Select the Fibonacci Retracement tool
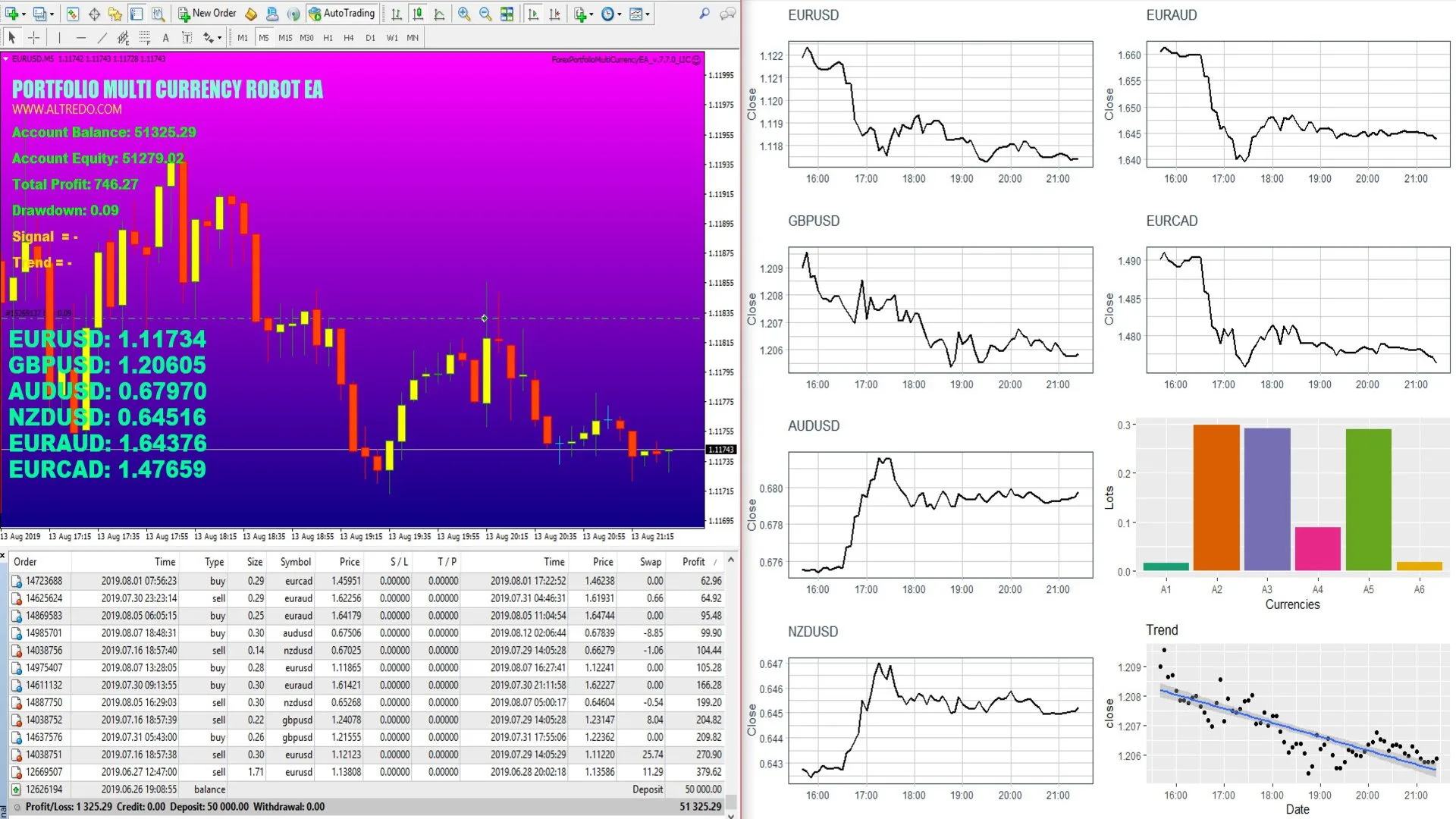Image resolution: width=1456 pixels, height=819 pixels. pos(144,37)
